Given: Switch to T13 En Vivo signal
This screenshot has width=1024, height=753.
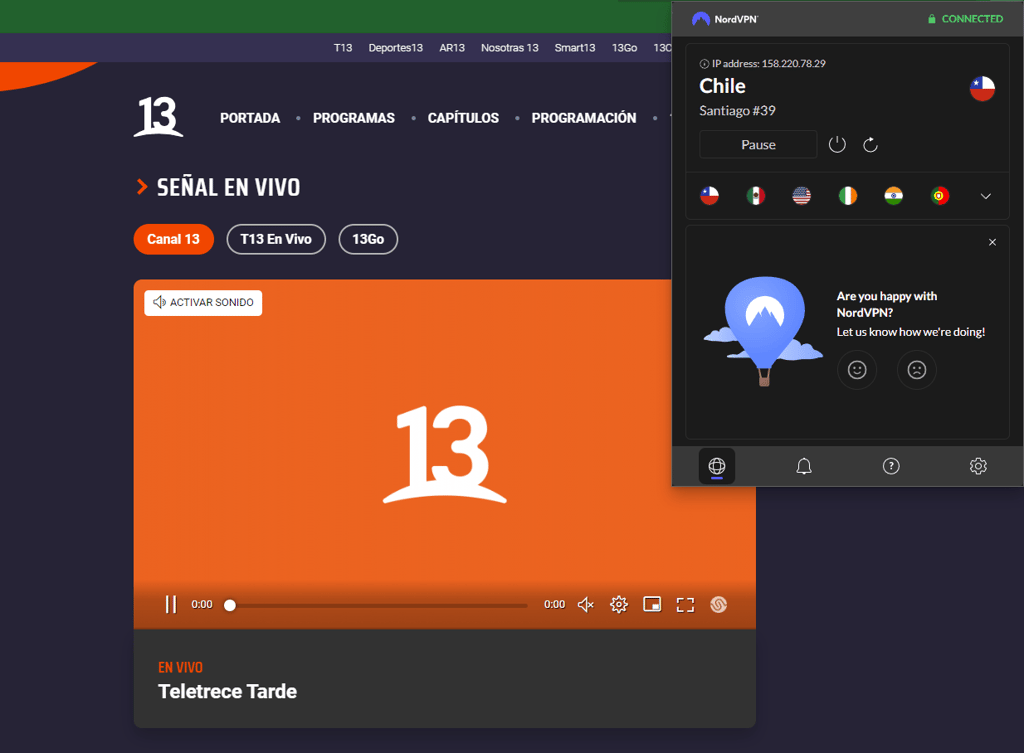Looking at the screenshot, I should [x=276, y=239].
